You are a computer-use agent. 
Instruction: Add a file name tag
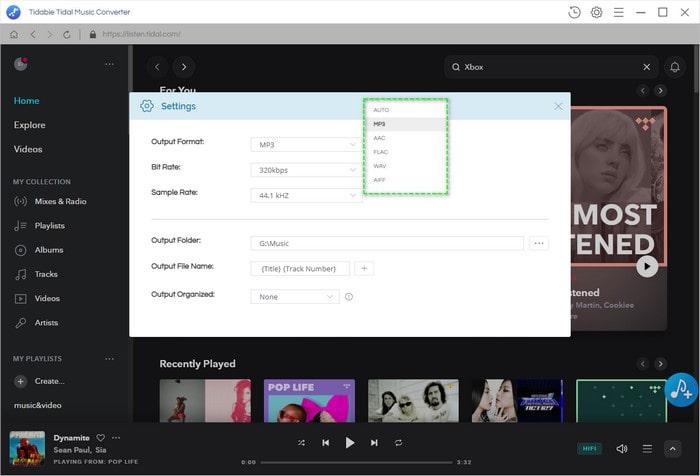(x=364, y=269)
